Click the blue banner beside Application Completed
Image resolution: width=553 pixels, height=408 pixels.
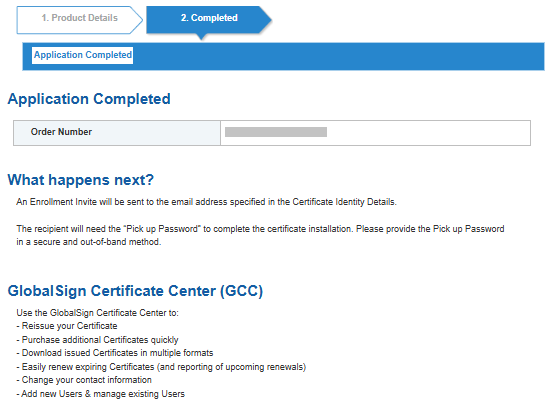339,56
